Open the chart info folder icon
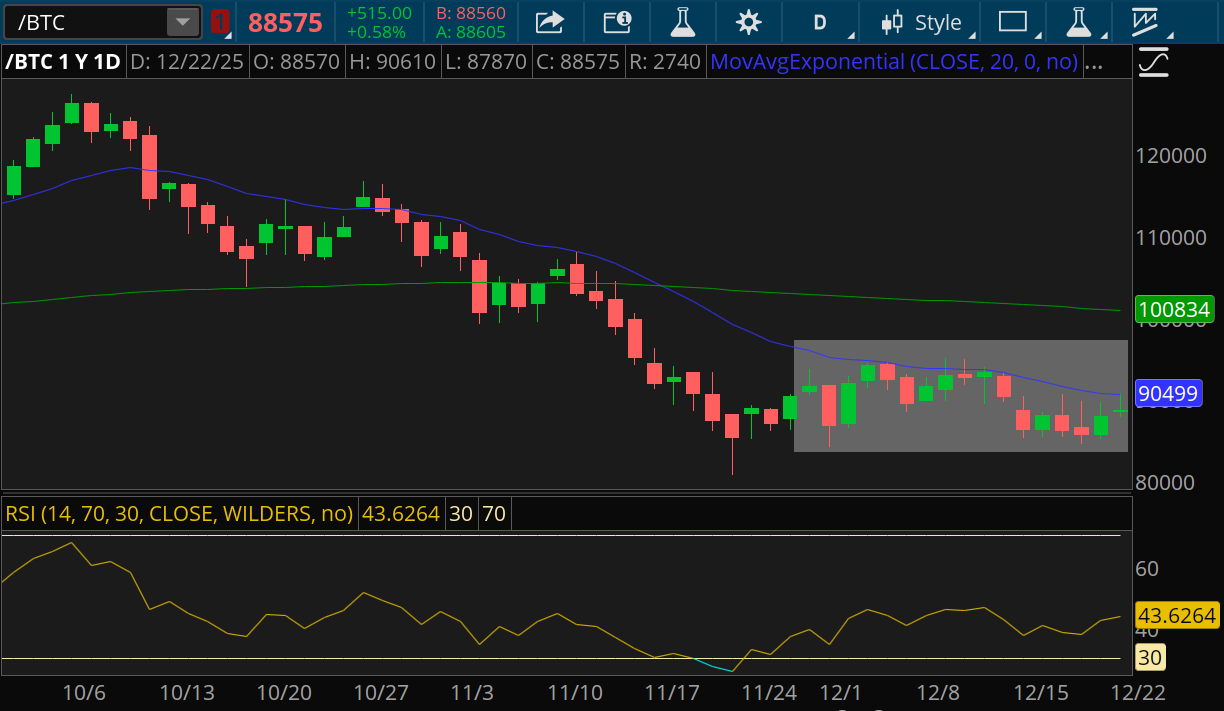Image resolution: width=1224 pixels, height=711 pixels. pos(618,22)
